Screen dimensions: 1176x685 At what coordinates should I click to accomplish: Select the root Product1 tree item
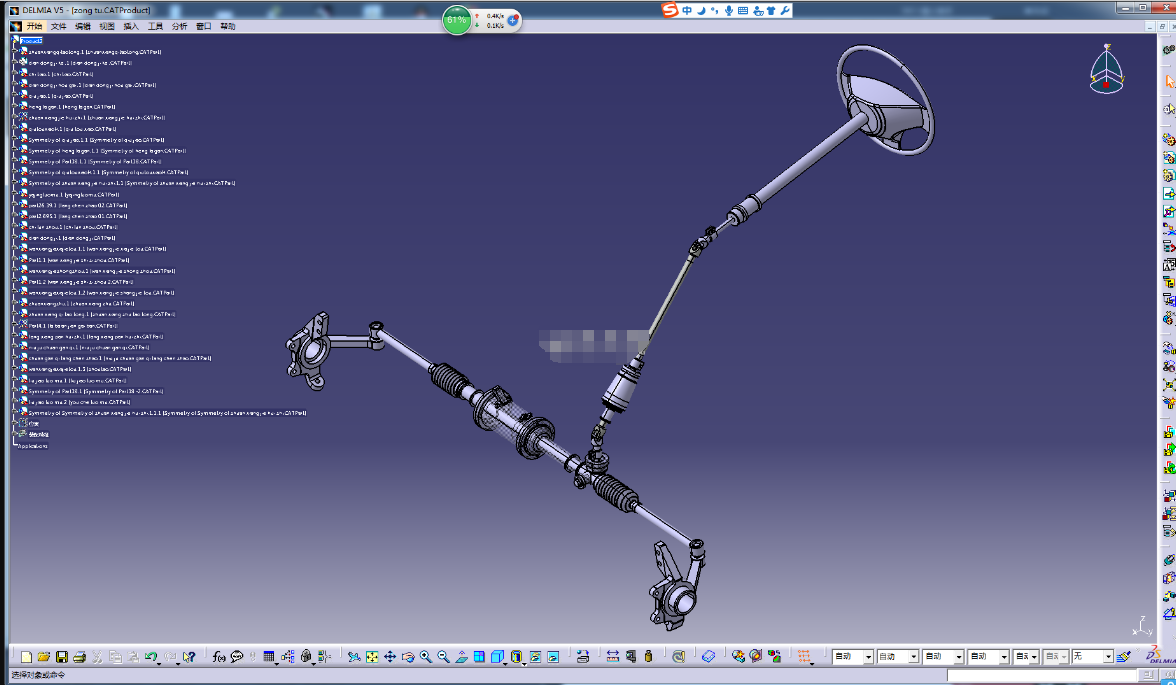click(32, 41)
